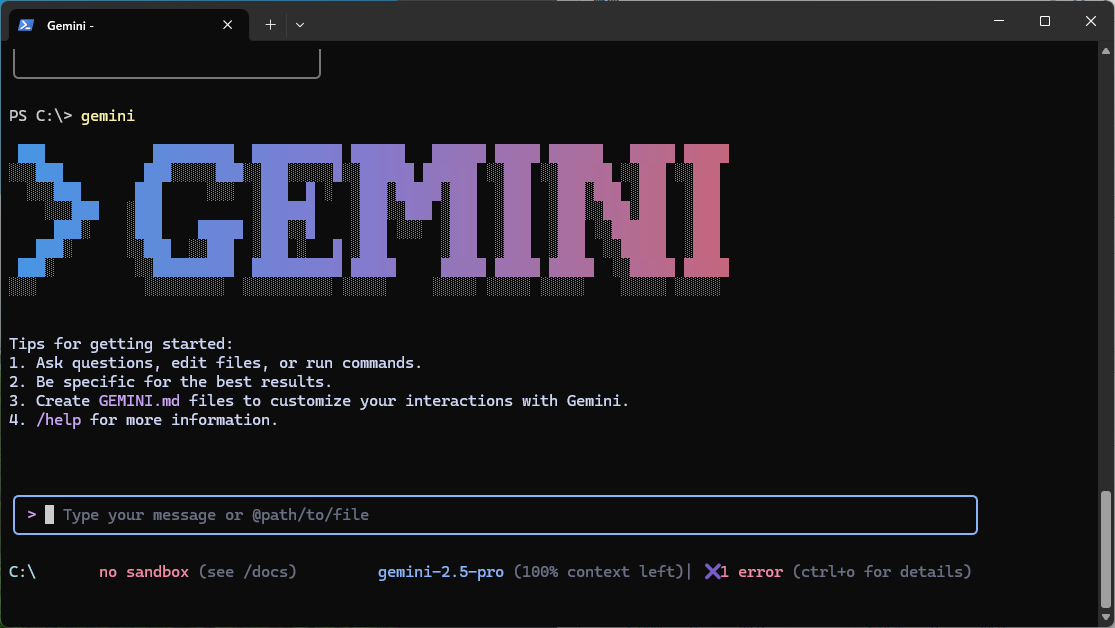Click the 'no sandbox' status text

[x=144, y=572]
